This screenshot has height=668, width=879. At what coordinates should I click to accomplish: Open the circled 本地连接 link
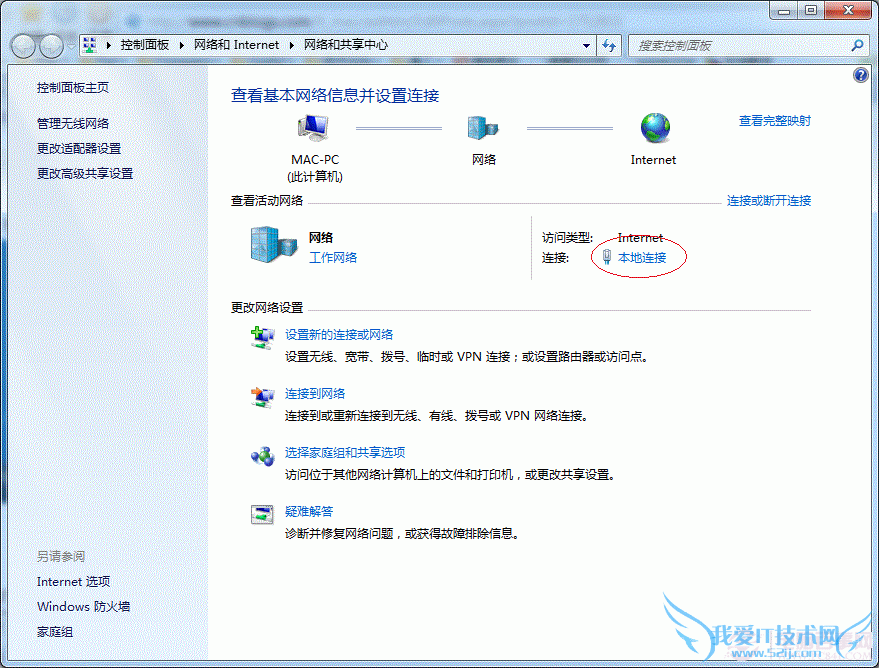click(x=645, y=257)
